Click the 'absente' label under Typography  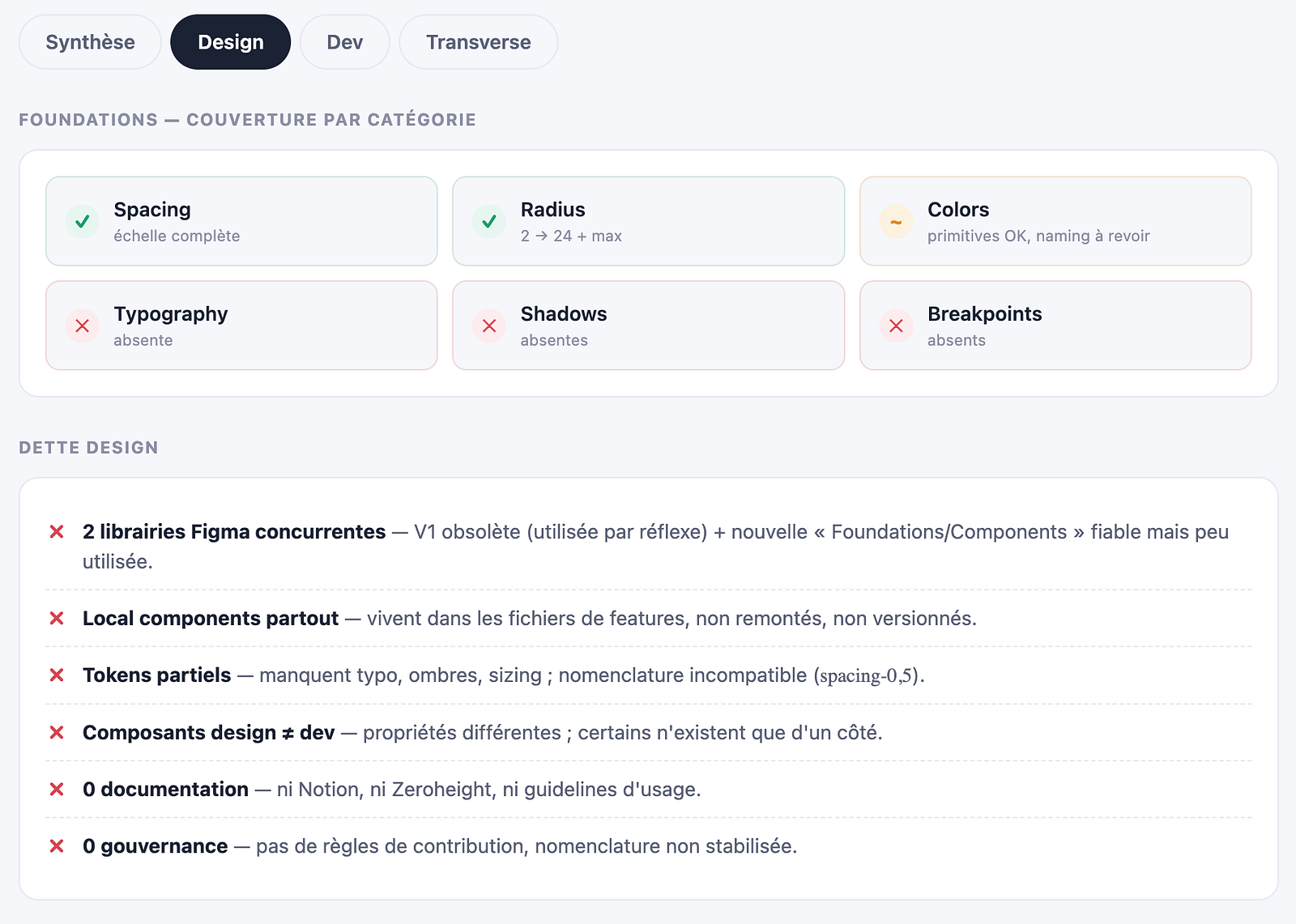(143, 340)
